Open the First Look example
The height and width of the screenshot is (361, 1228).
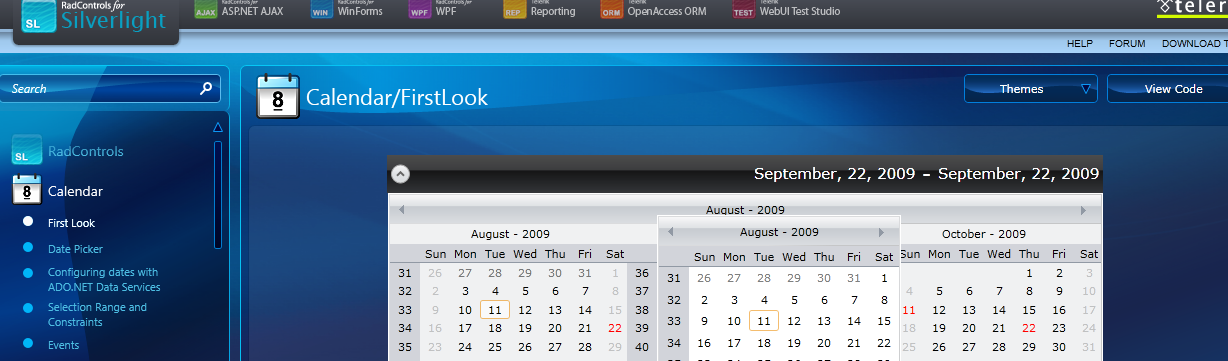click(x=71, y=223)
